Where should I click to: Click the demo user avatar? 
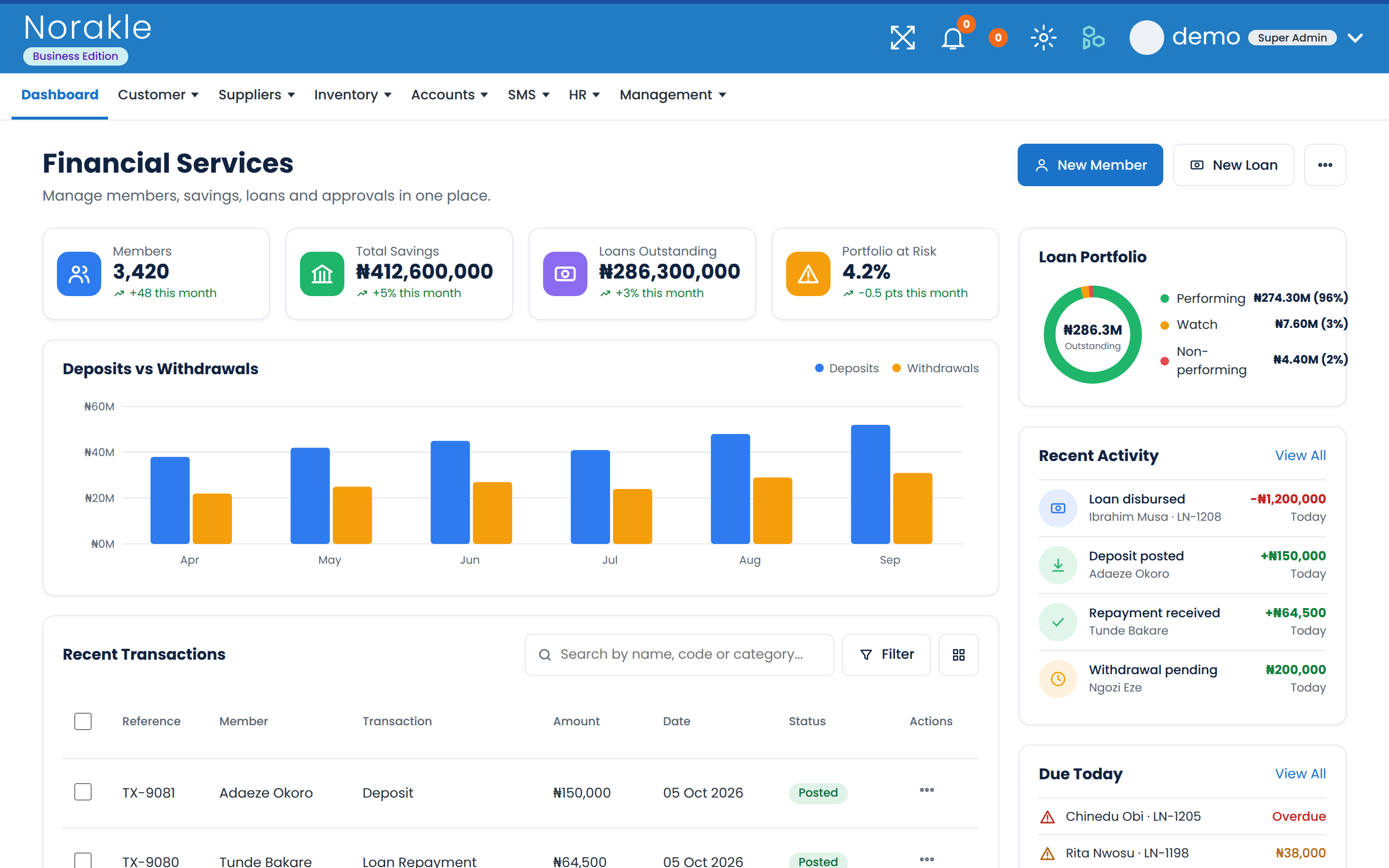[1146, 38]
